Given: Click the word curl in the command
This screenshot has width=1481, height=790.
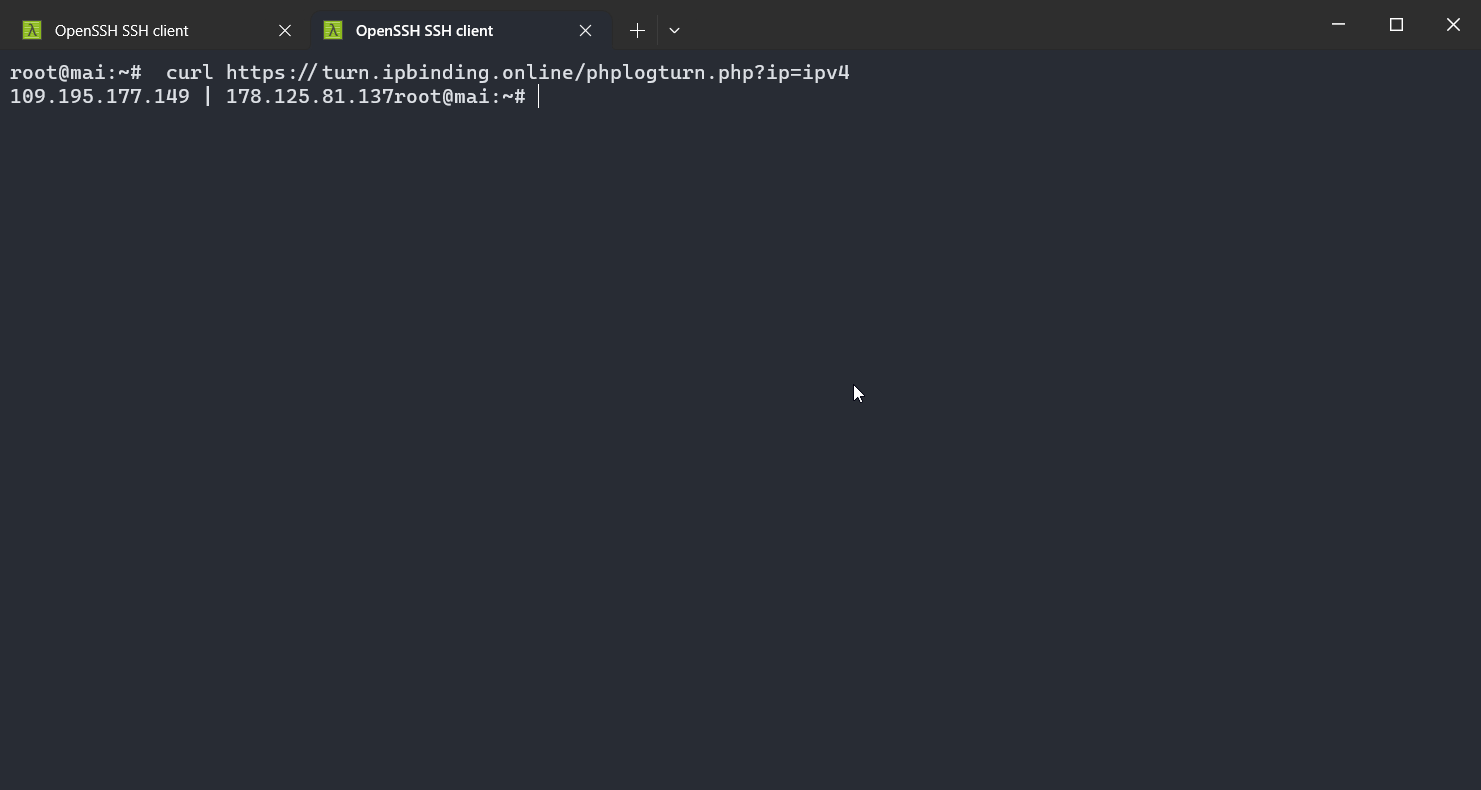Looking at the screenshot, I should [x=190, y=72].
